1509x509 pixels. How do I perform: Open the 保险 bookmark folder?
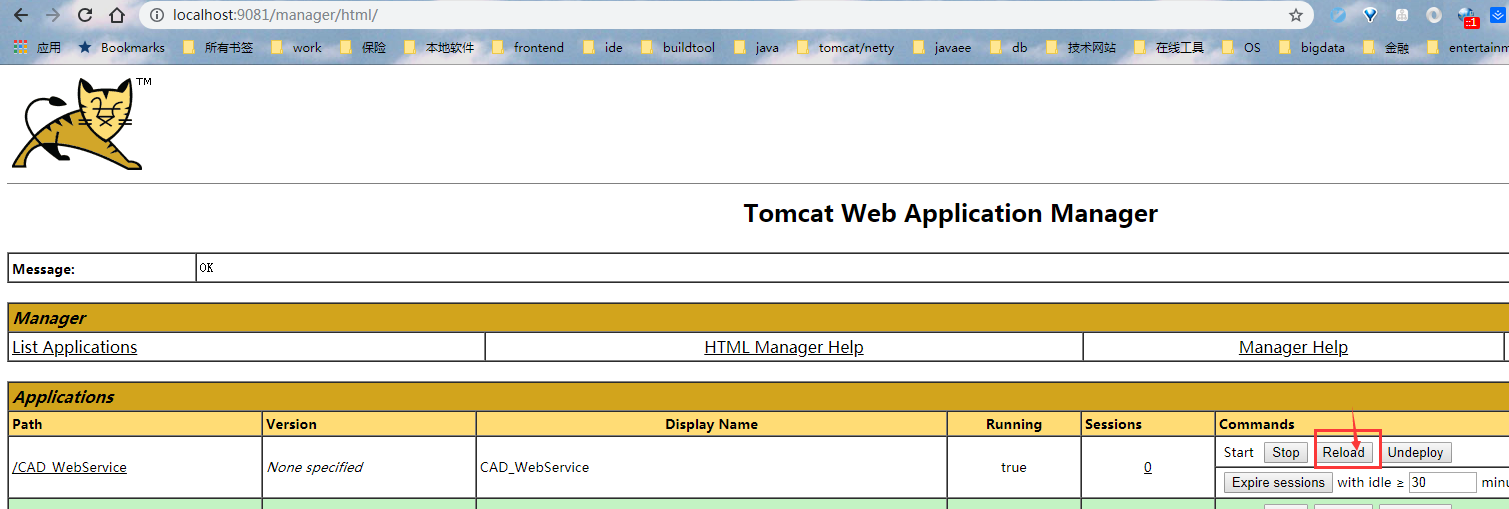click(x=362, y=47)
